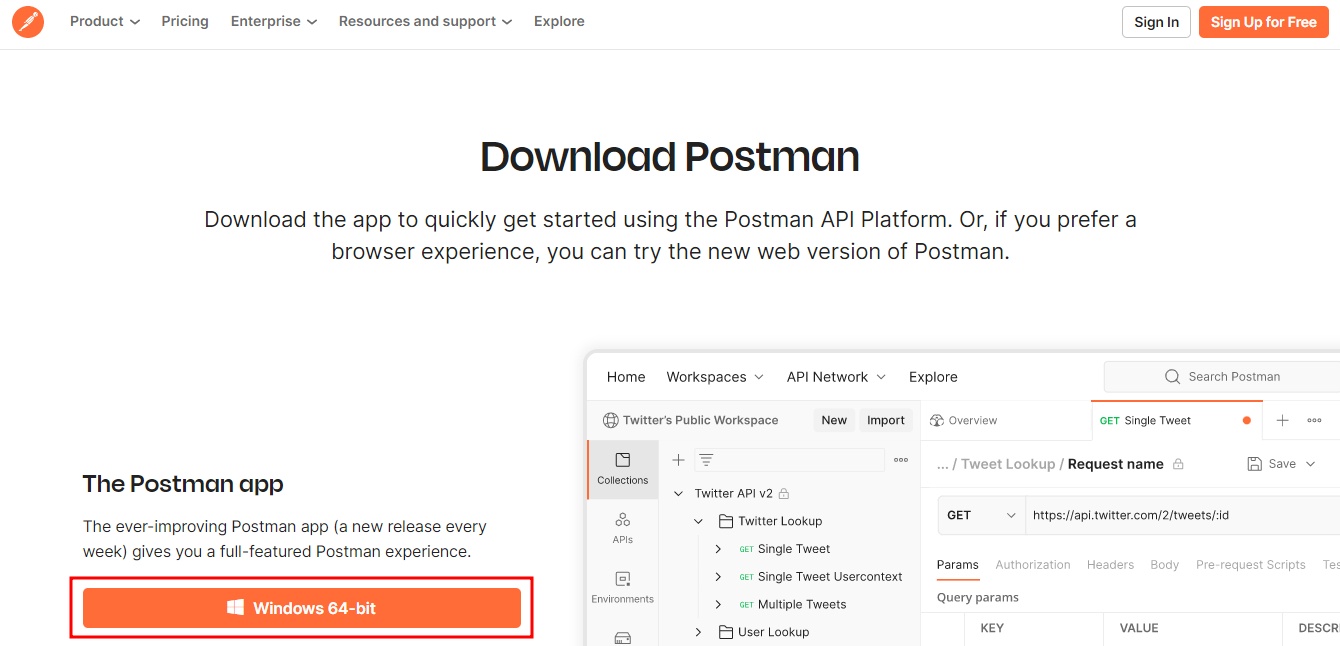The width and height of the screenshot is (1340, 646).
Task: Switch to the Authorization tab
Action: [1033, 565]
